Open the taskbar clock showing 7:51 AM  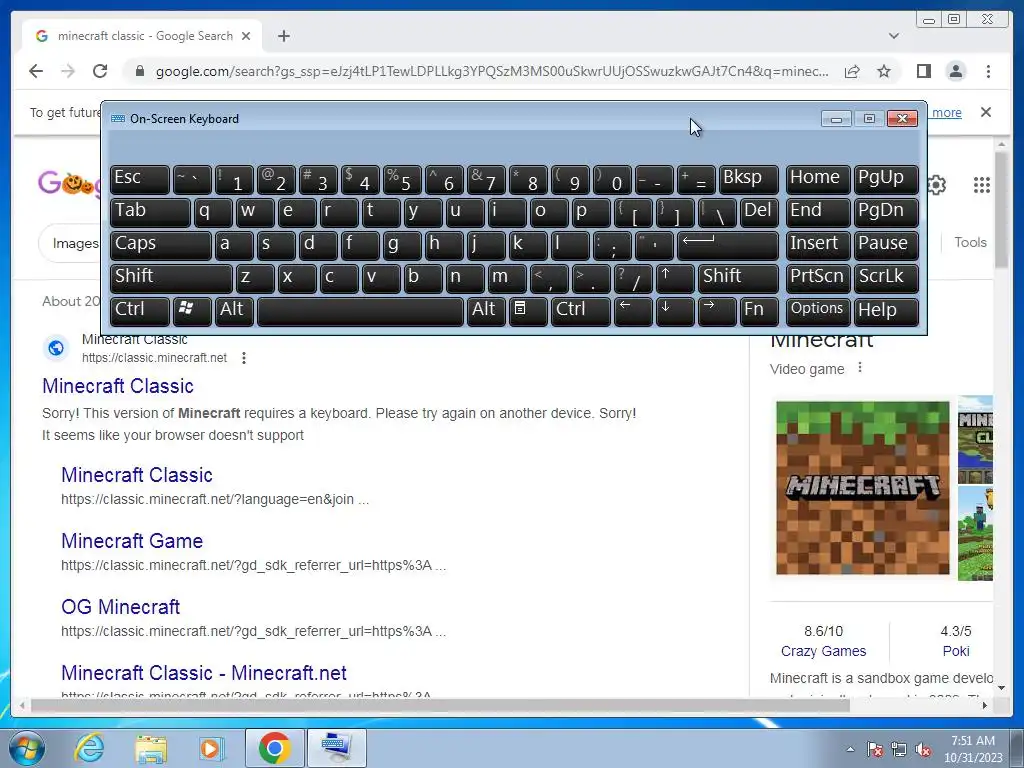coord(973,749)
